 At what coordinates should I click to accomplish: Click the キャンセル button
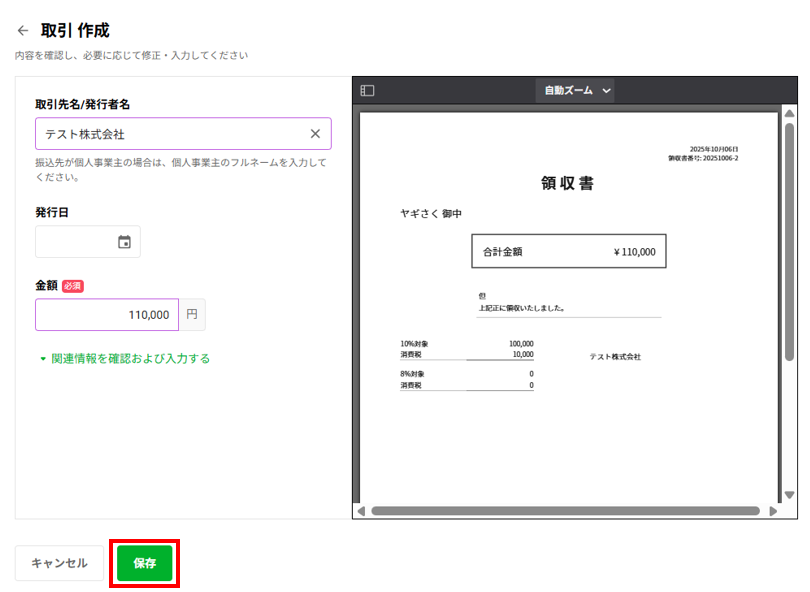pos(59,563)
